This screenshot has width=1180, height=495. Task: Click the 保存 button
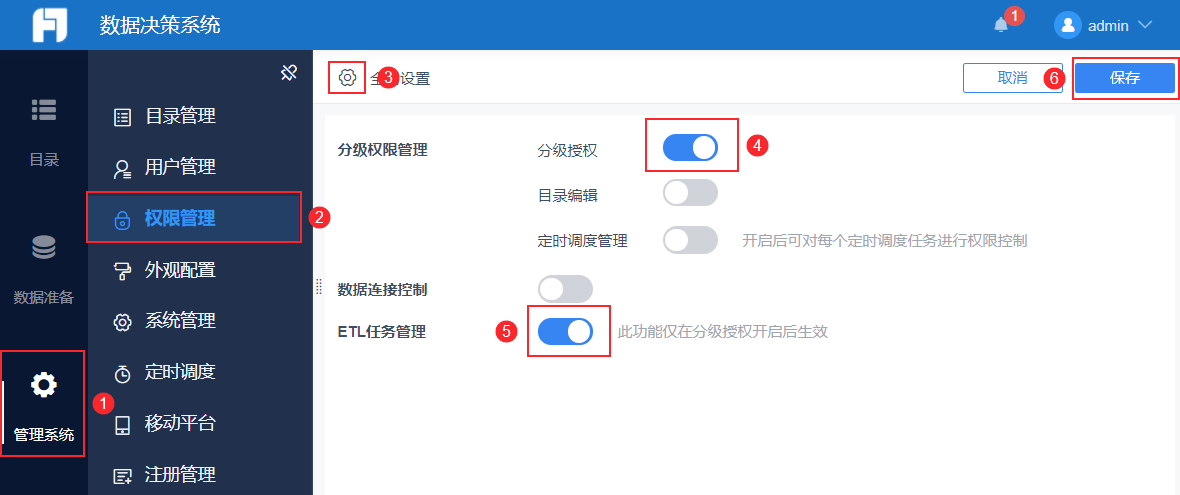click(1124, 78)
